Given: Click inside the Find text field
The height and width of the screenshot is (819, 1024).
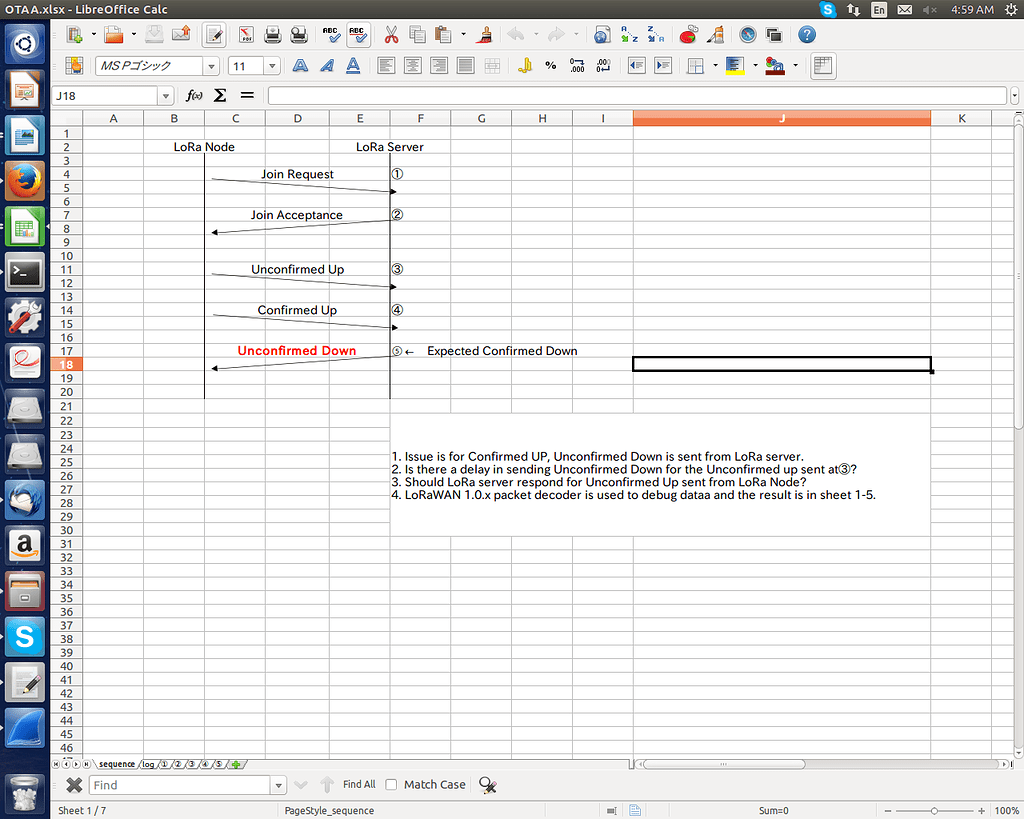Looking at the screenshot, I should pyautogui.click(x=178, y=785).
